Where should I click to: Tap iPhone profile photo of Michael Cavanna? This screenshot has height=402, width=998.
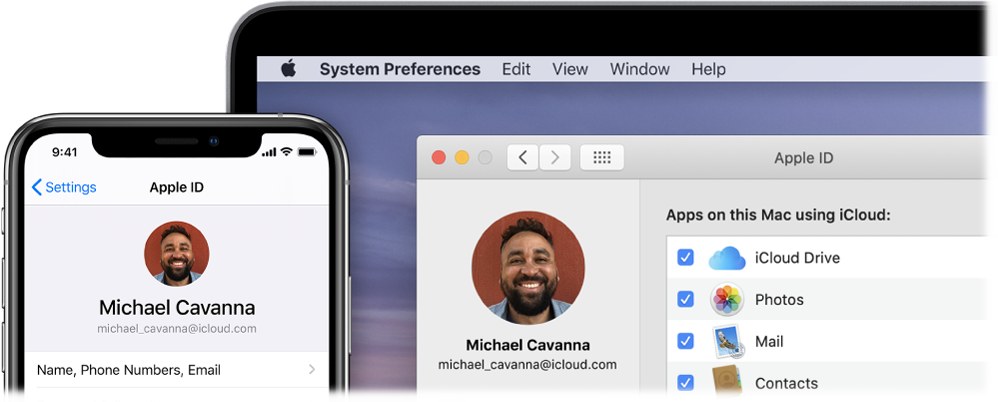[176, 253]
